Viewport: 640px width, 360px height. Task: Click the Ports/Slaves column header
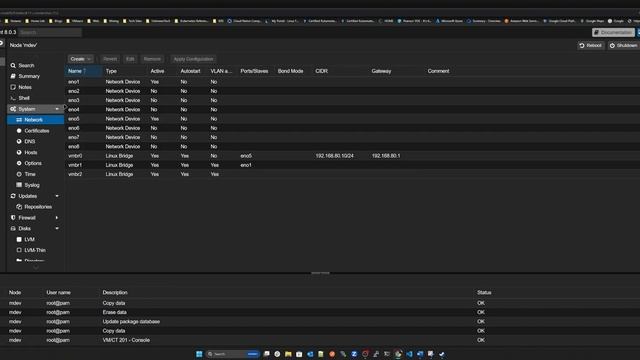[256, 71]
